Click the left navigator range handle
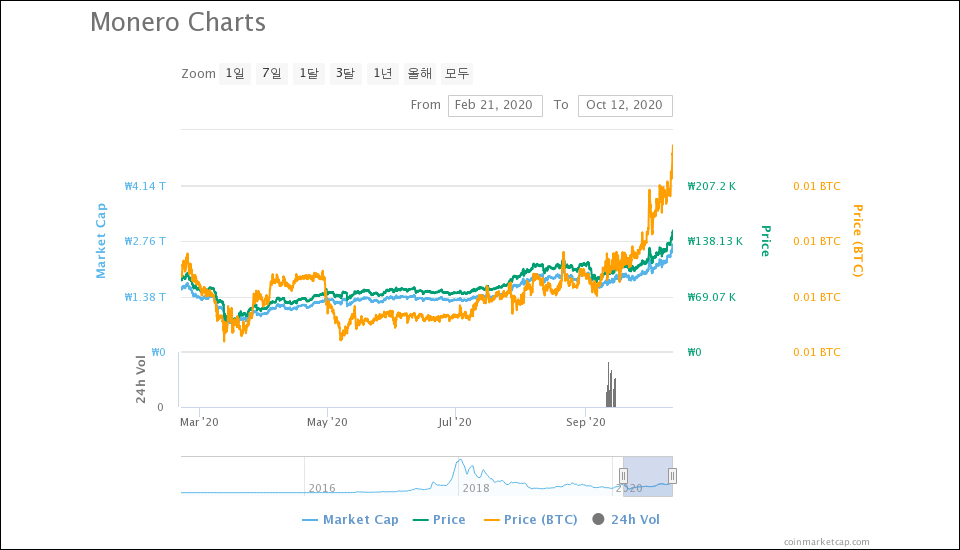Image resolution: width=960 pixels, height=550 pixels. point(623,476)
